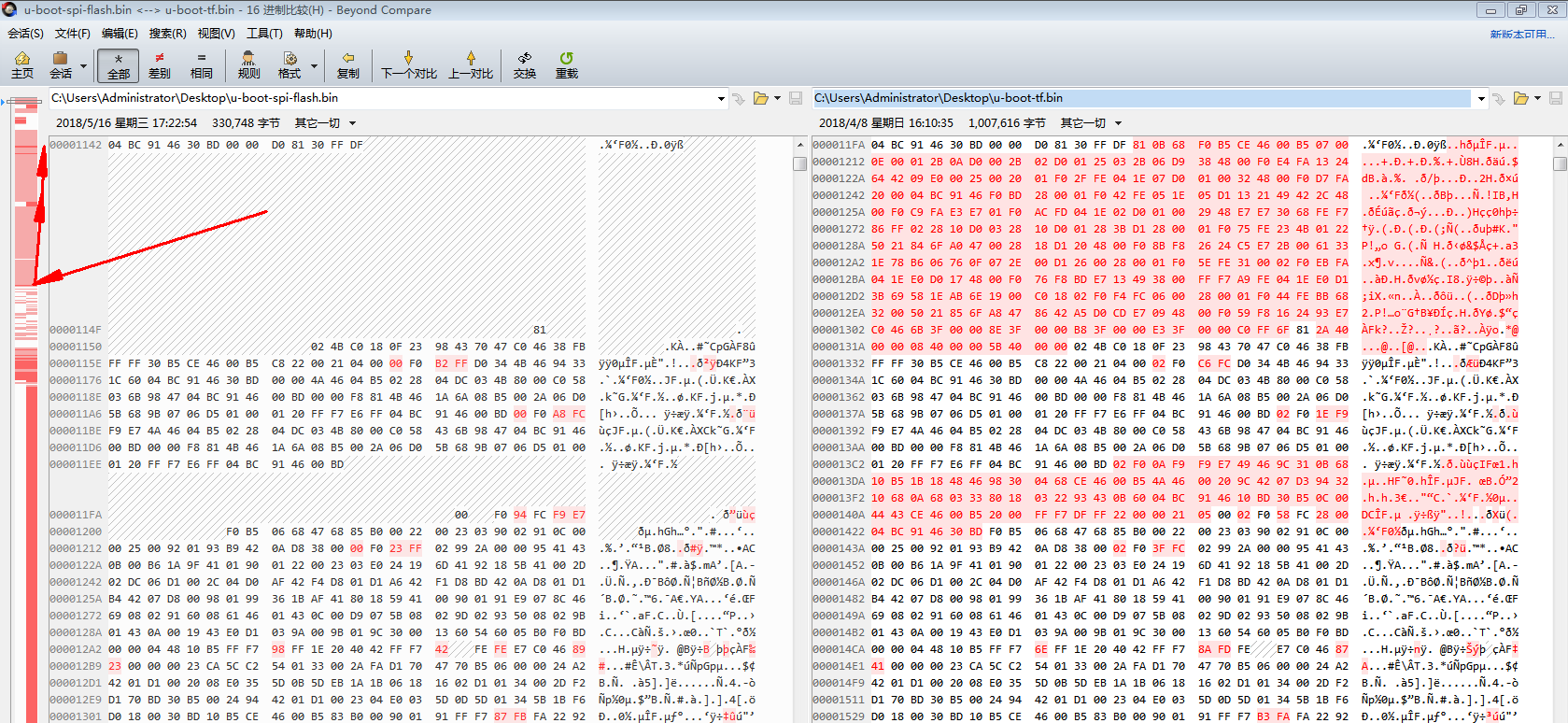Viewport: 1568px width, 723px height.
Task: Click right pane address 00001529
Action: click(x=839, y=716)
